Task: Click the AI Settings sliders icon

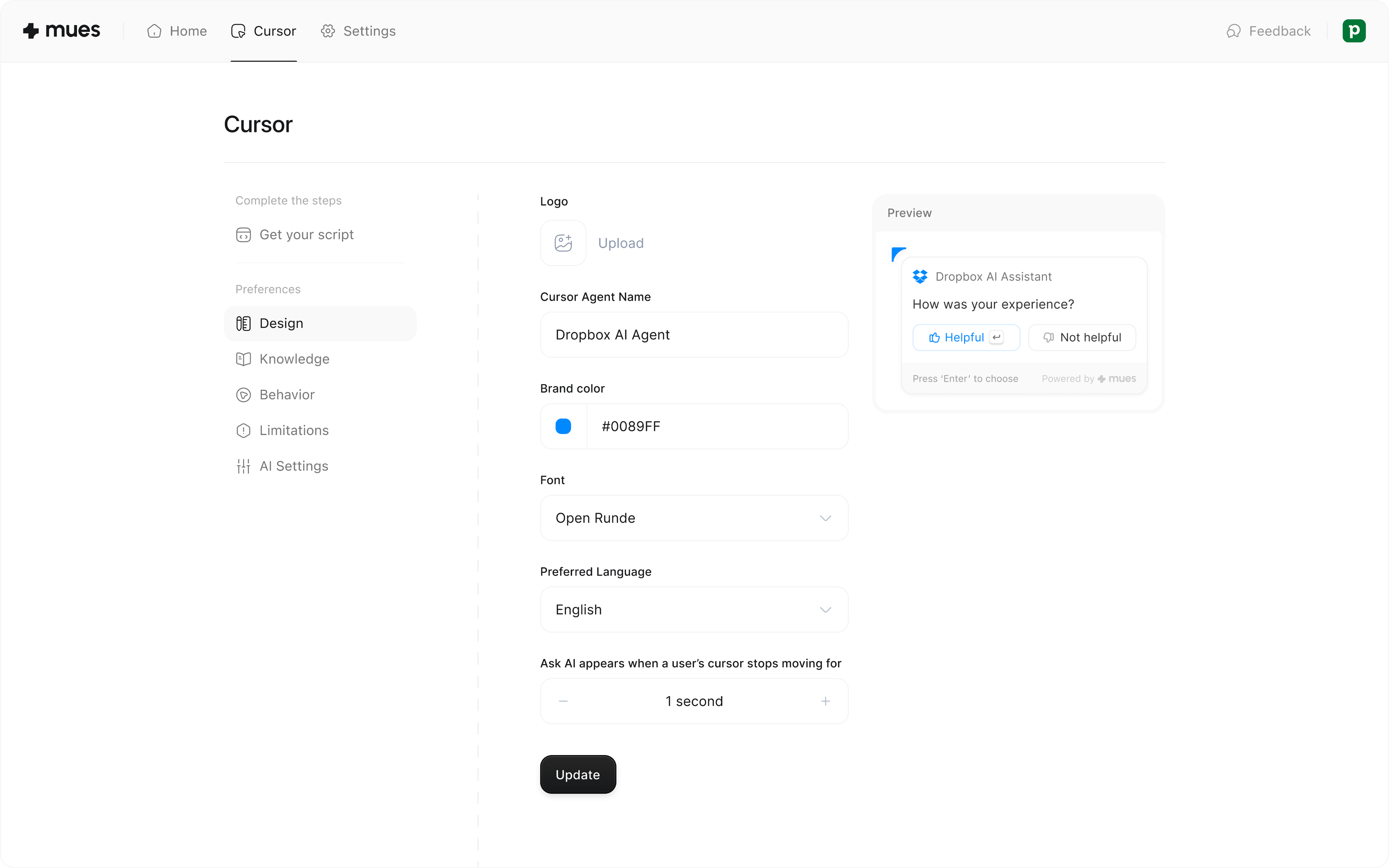Action: click(x=243, y=466)
